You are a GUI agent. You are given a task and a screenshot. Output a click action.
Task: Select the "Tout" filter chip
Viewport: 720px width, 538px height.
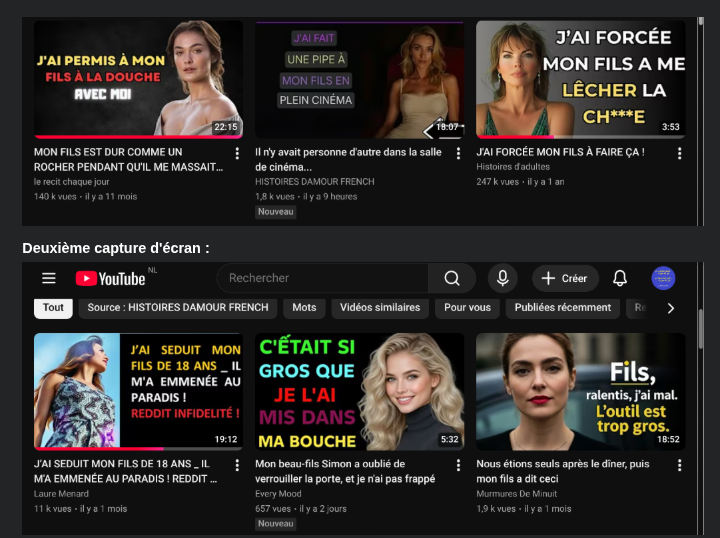click(x=53, y=307)
